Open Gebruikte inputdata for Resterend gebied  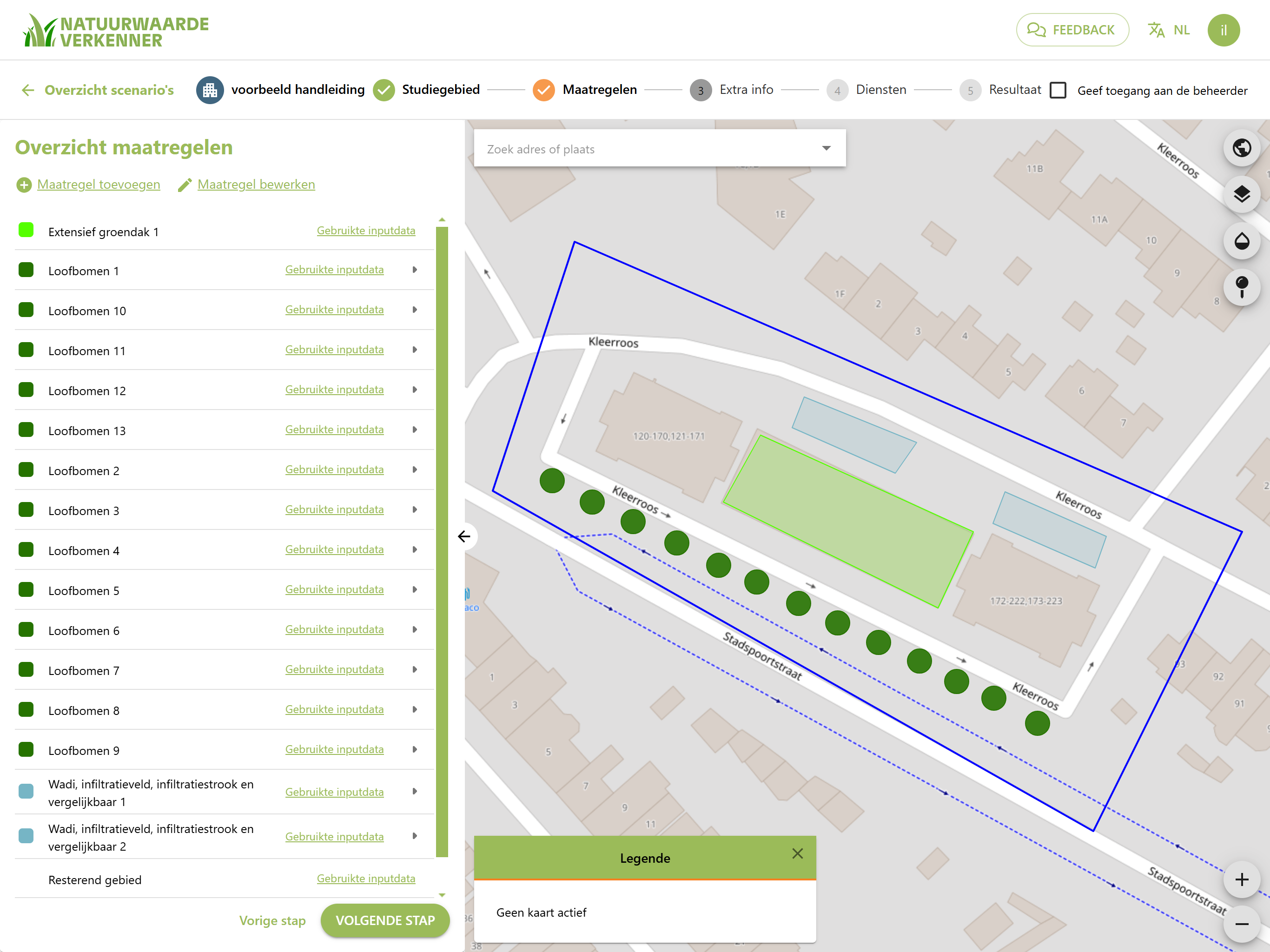click(x=366, y=879)
